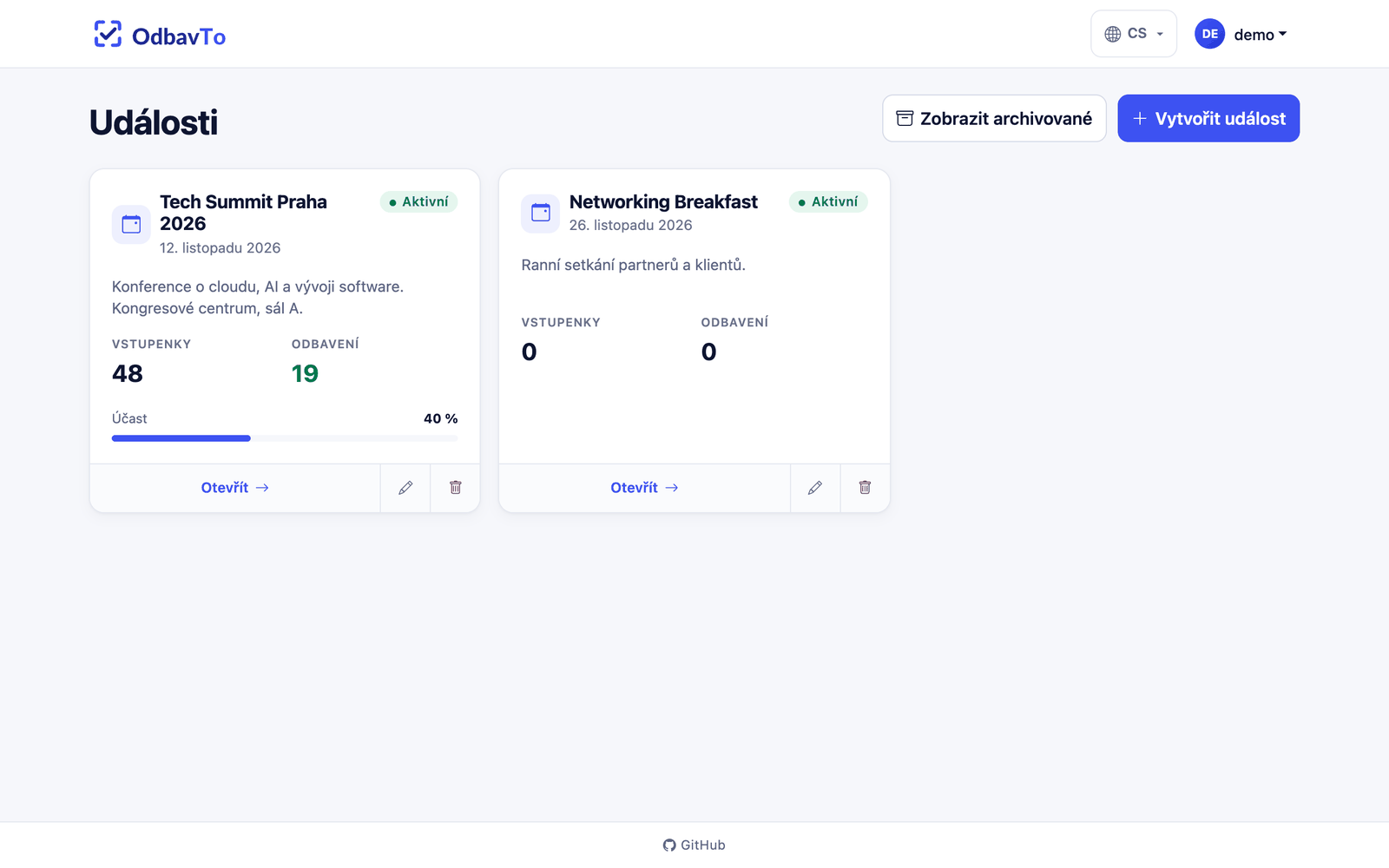
Task: Create a new event with Vytvořit událost
Action: 1208,118
